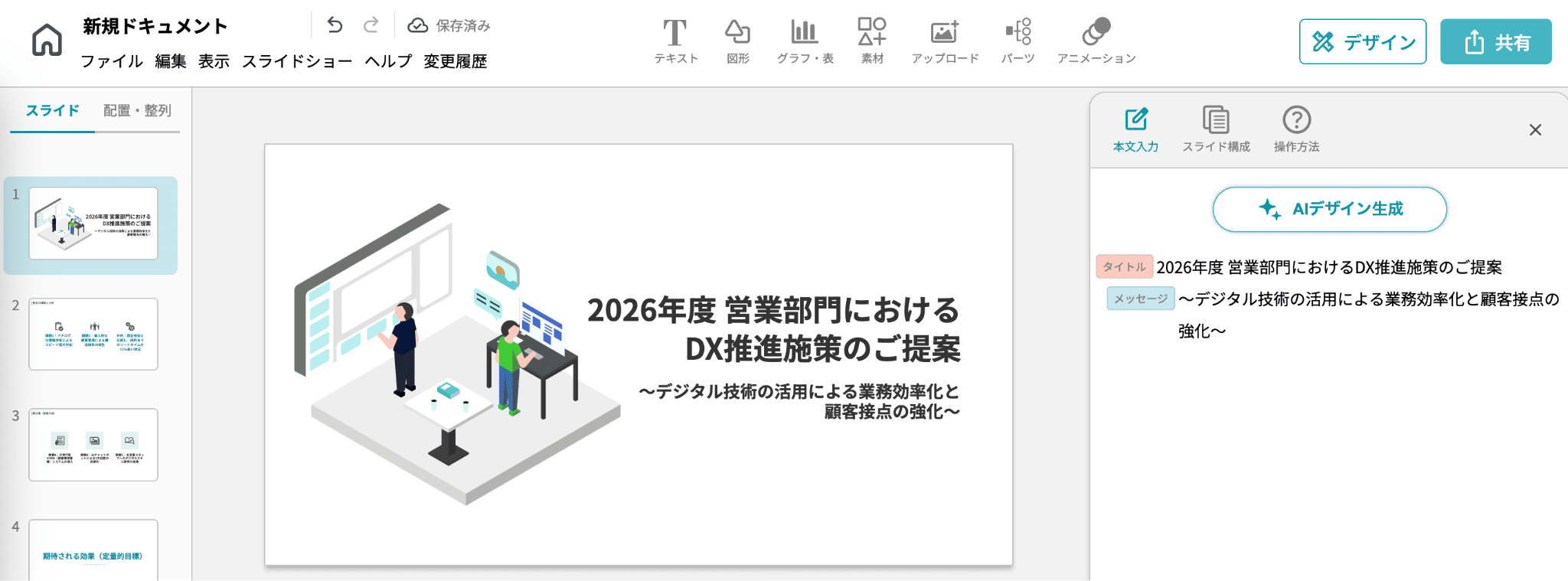Select slide 2 thumbnail
Screen dimensions: 1568x581
(x=93, y=335)
